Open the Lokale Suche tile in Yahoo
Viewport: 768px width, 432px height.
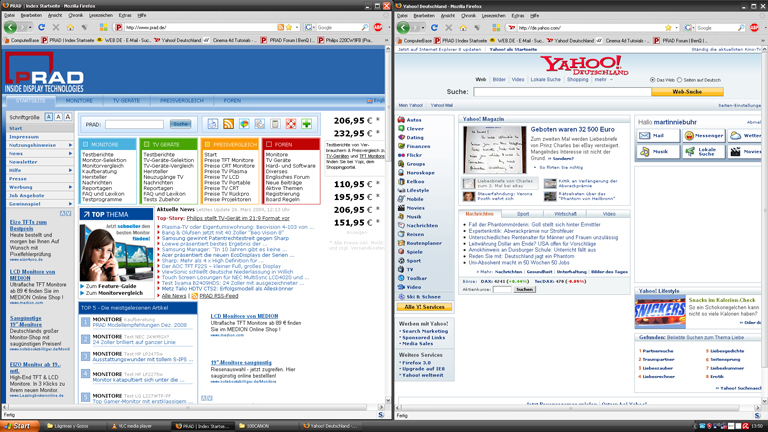click(x=703, y=152)
